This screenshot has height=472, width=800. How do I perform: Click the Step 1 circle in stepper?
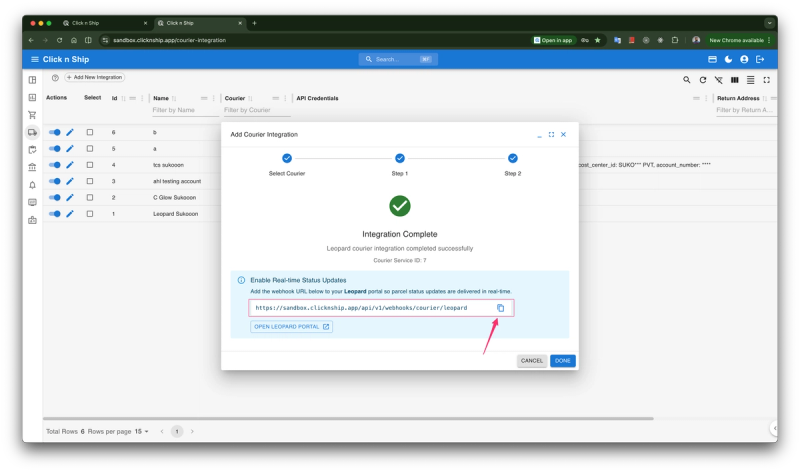click(399, 158)
